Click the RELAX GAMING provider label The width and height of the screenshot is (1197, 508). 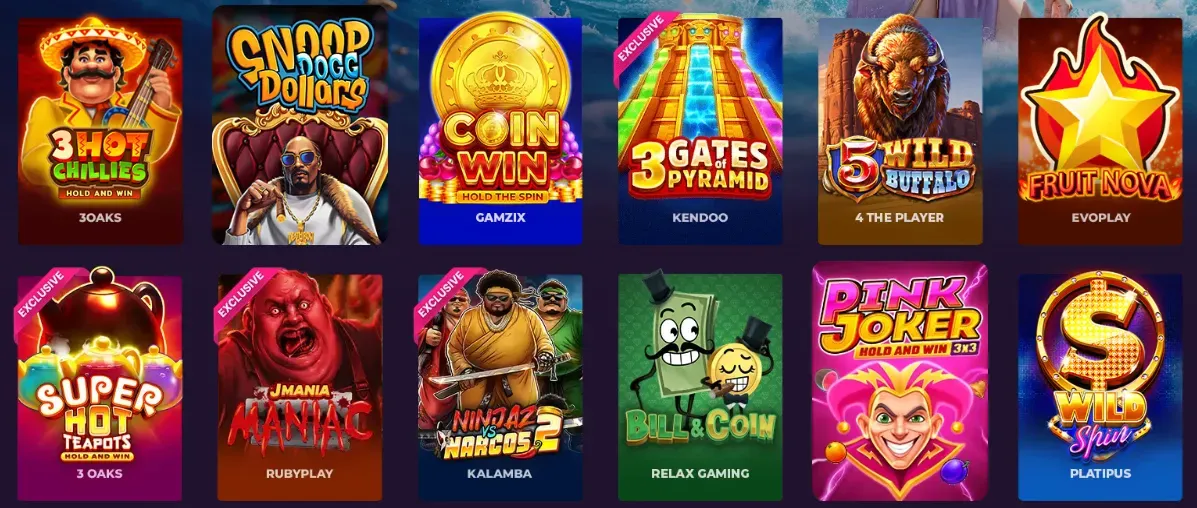tap(700, 474)
